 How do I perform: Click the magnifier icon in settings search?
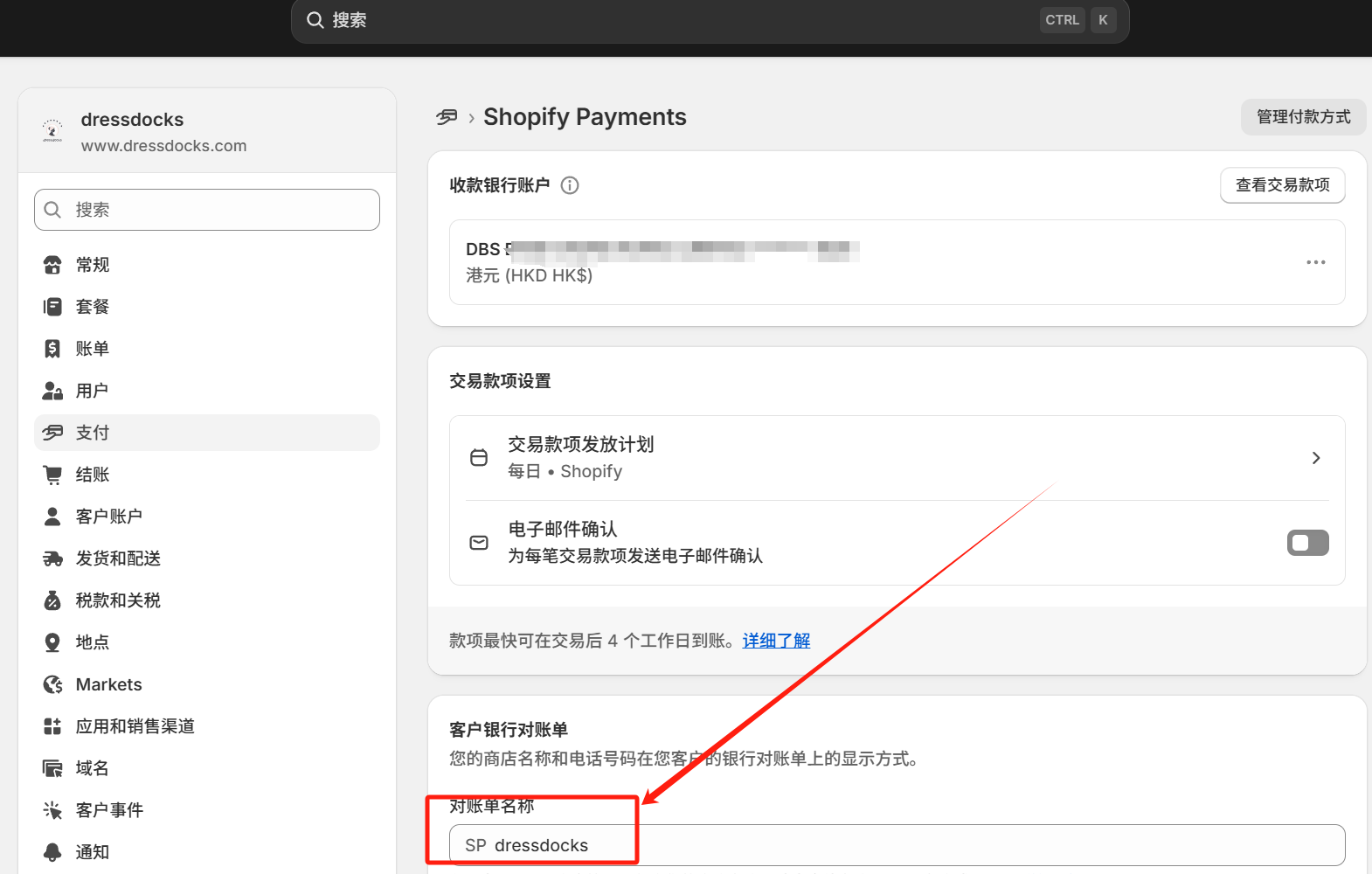coord(52,210)
